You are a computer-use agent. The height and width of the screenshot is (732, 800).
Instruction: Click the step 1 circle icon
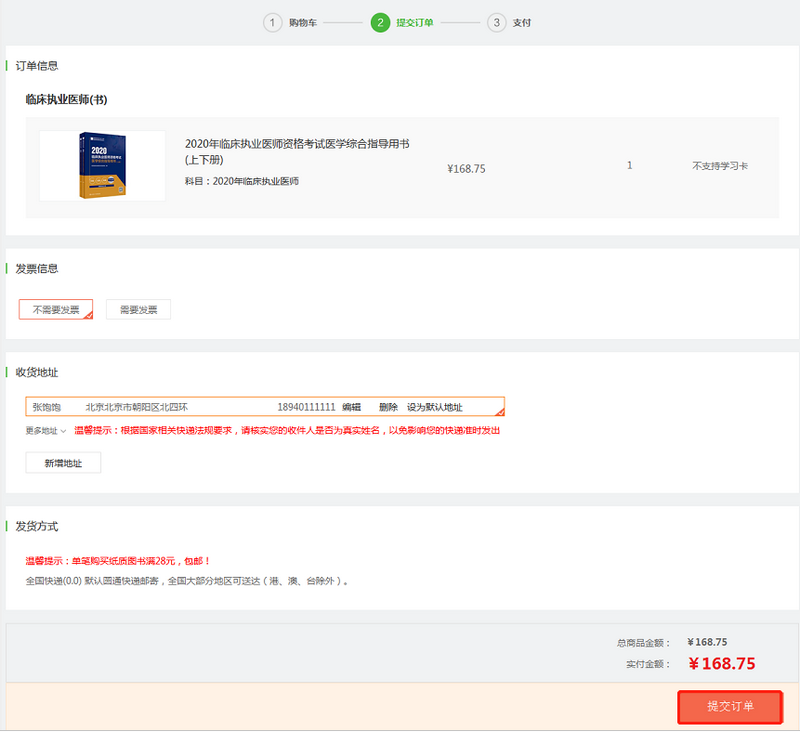(273, 22)
